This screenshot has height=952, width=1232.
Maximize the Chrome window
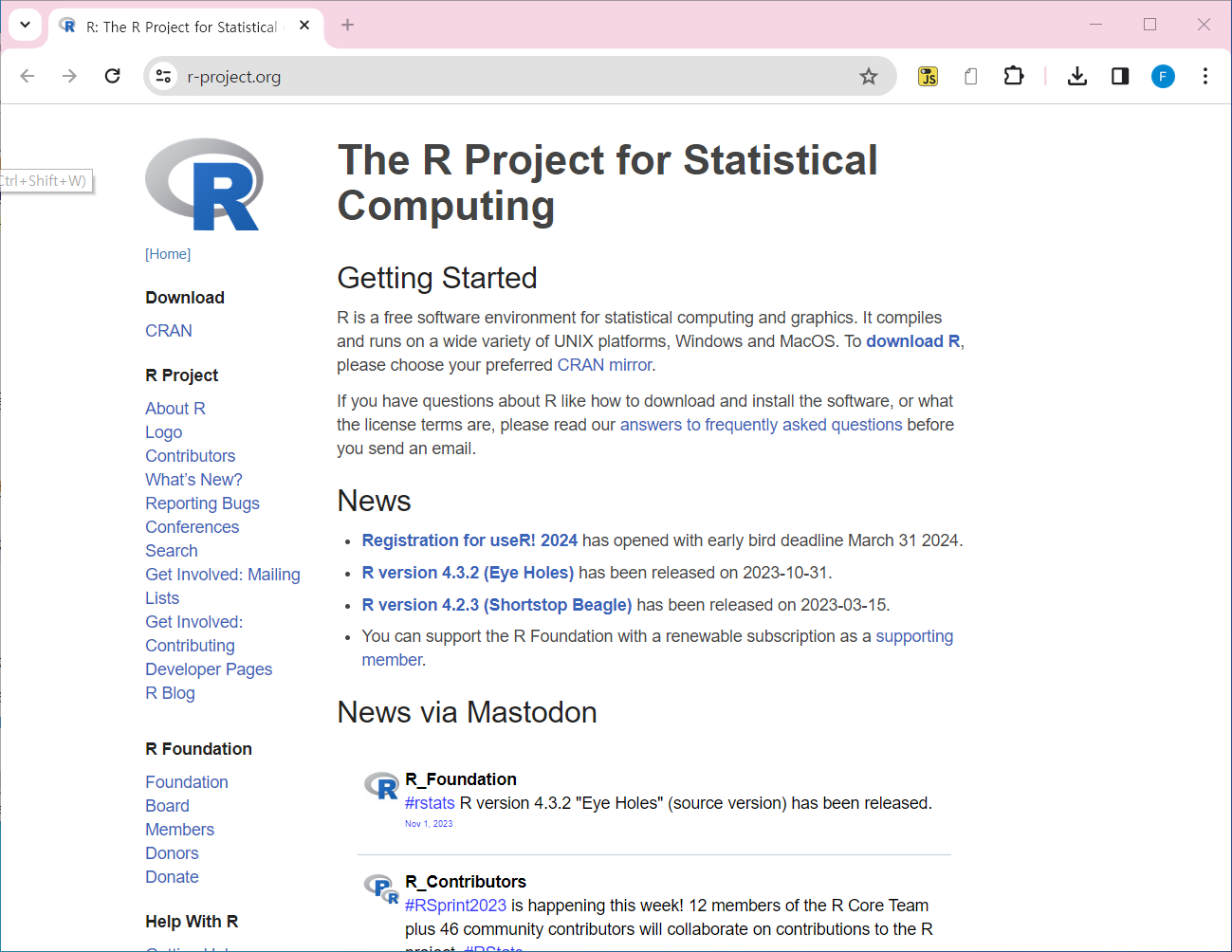tap(1149, 25)
